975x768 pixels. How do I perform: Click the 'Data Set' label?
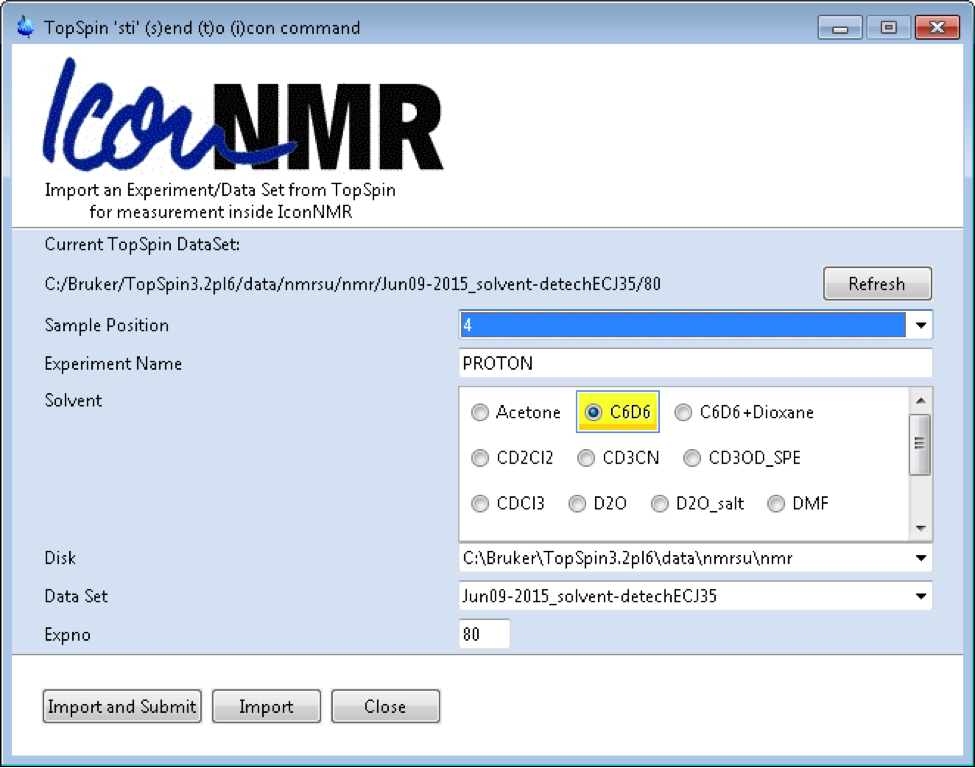[76, 596]
